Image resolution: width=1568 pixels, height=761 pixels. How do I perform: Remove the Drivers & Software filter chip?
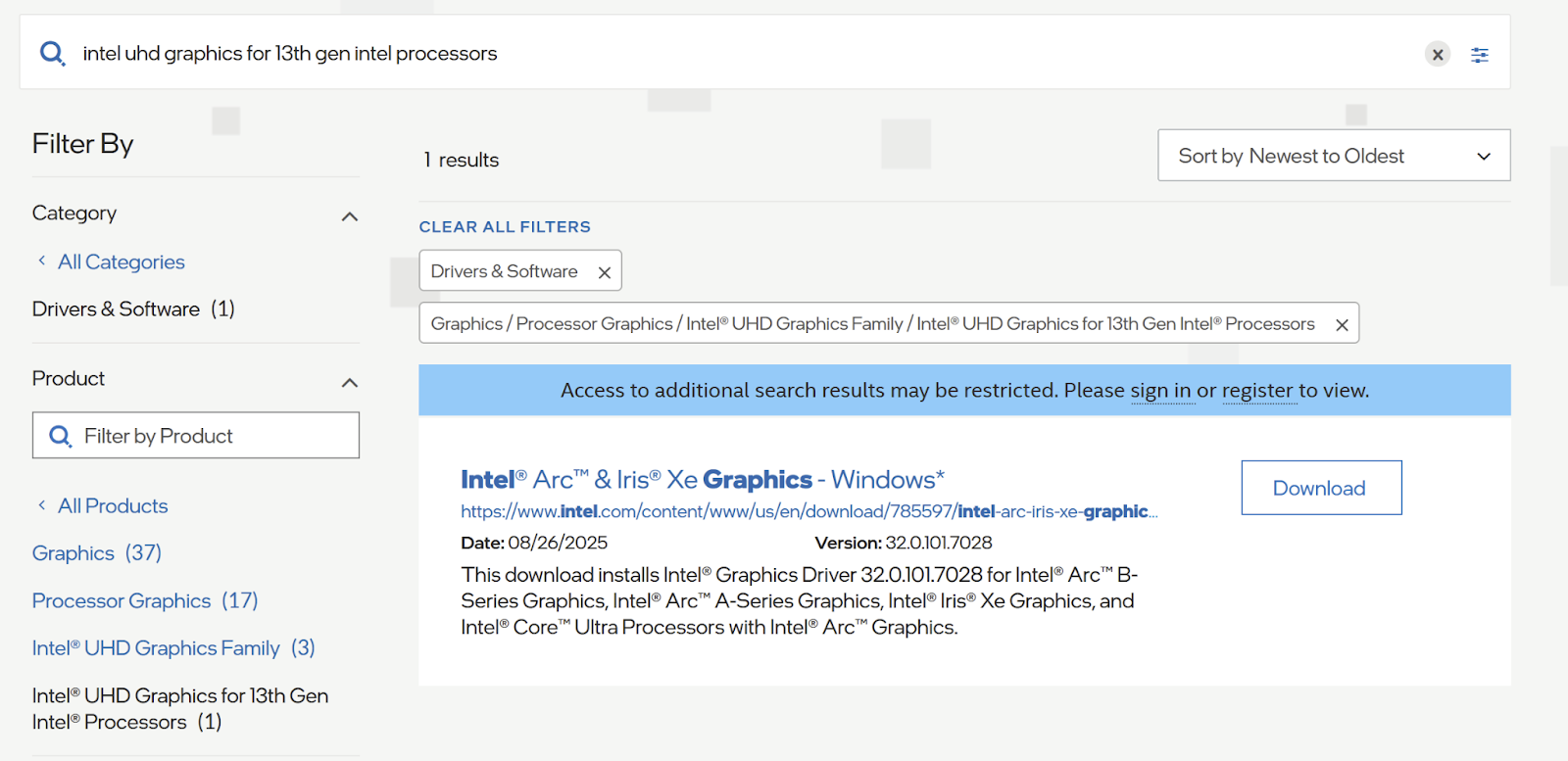coord(605,272)
